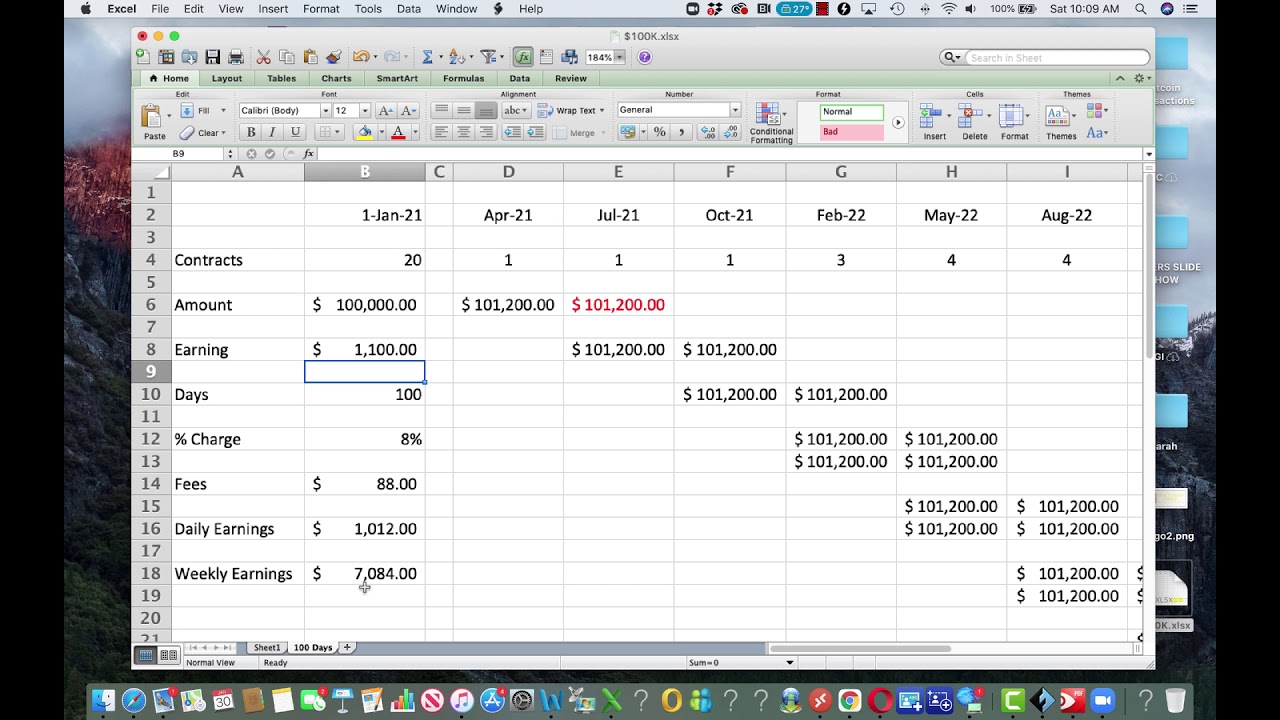The width and height of the screenshot is (1280, 720).
Task: Open the font name dropdown
Action: coord(325,111)
